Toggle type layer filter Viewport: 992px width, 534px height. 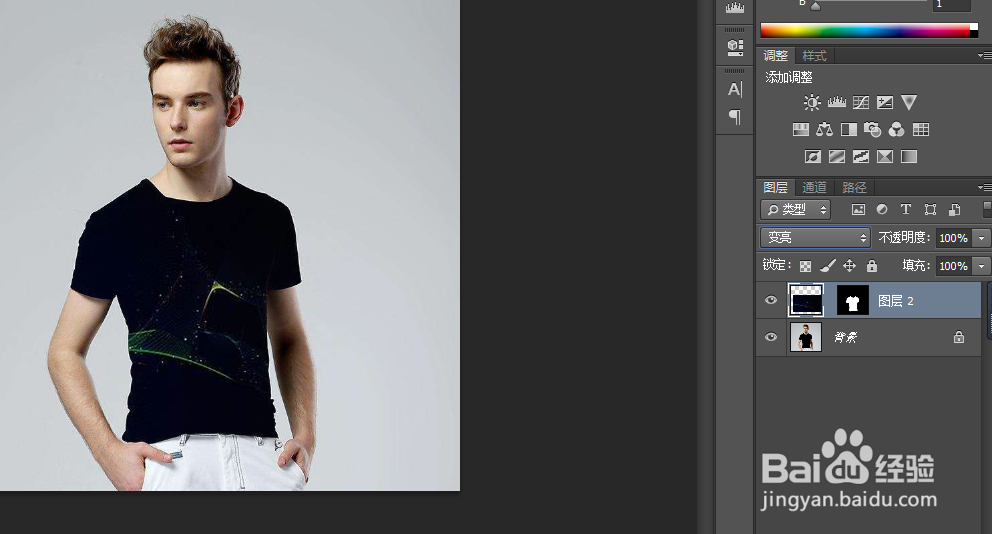pos(905,209)
